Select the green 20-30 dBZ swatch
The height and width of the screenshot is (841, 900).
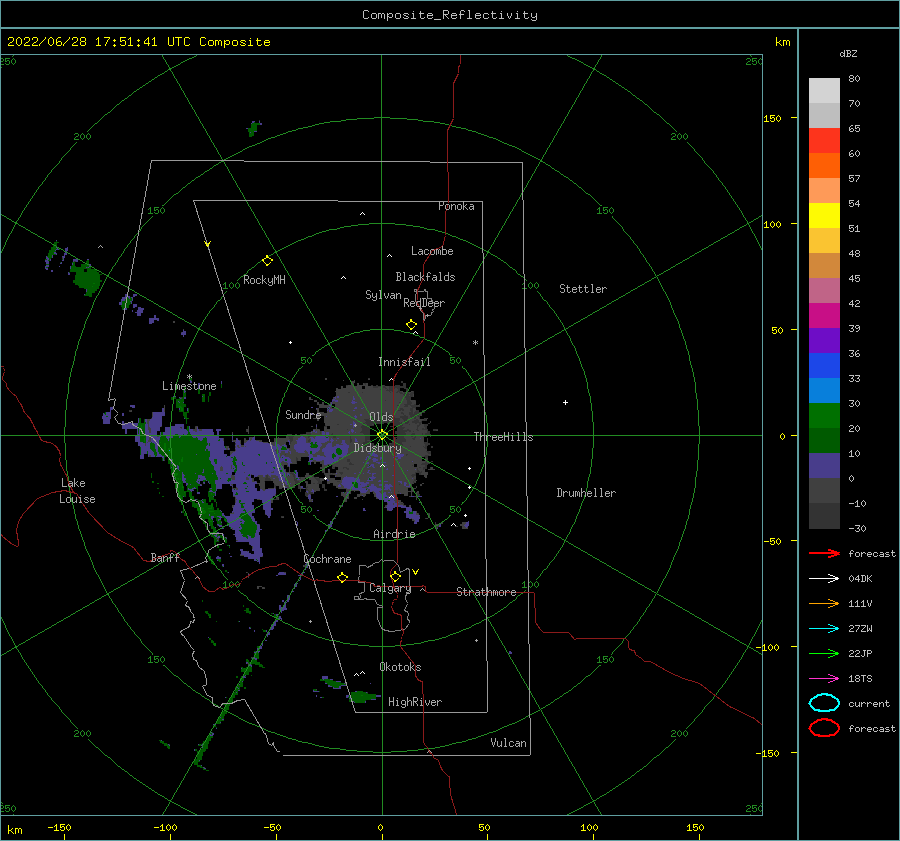click(824, 416)
